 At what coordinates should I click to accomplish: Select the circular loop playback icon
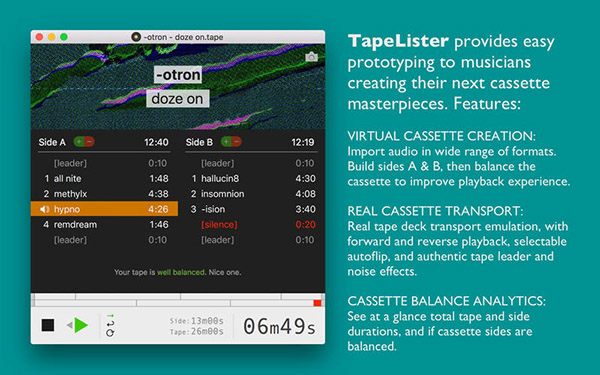(x=110, y=333)
